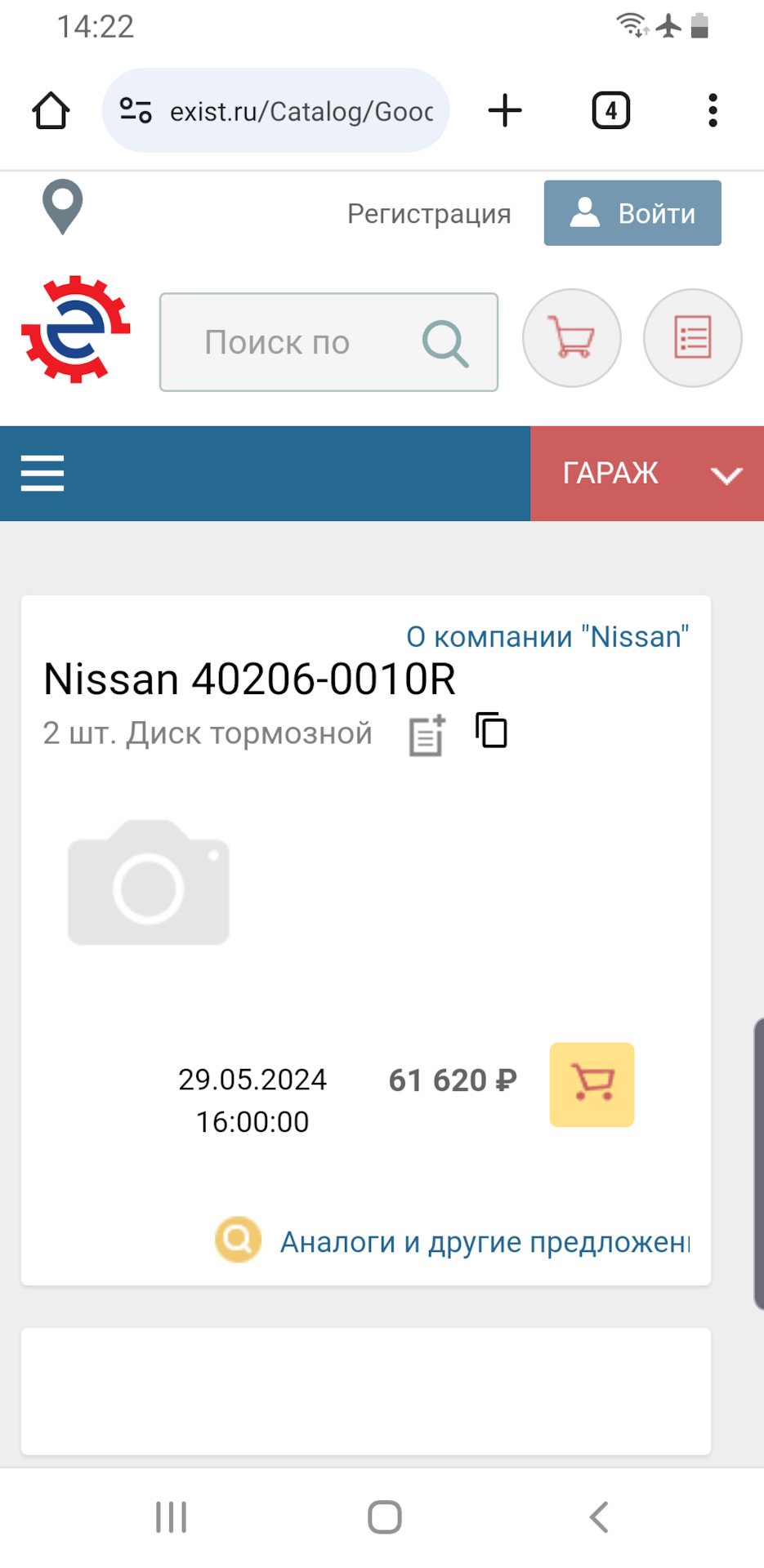Expand the ГАРАЖ dropdown
This screenshot has width=764, height=1568.
pyautogui.click(x=647, y=474)
